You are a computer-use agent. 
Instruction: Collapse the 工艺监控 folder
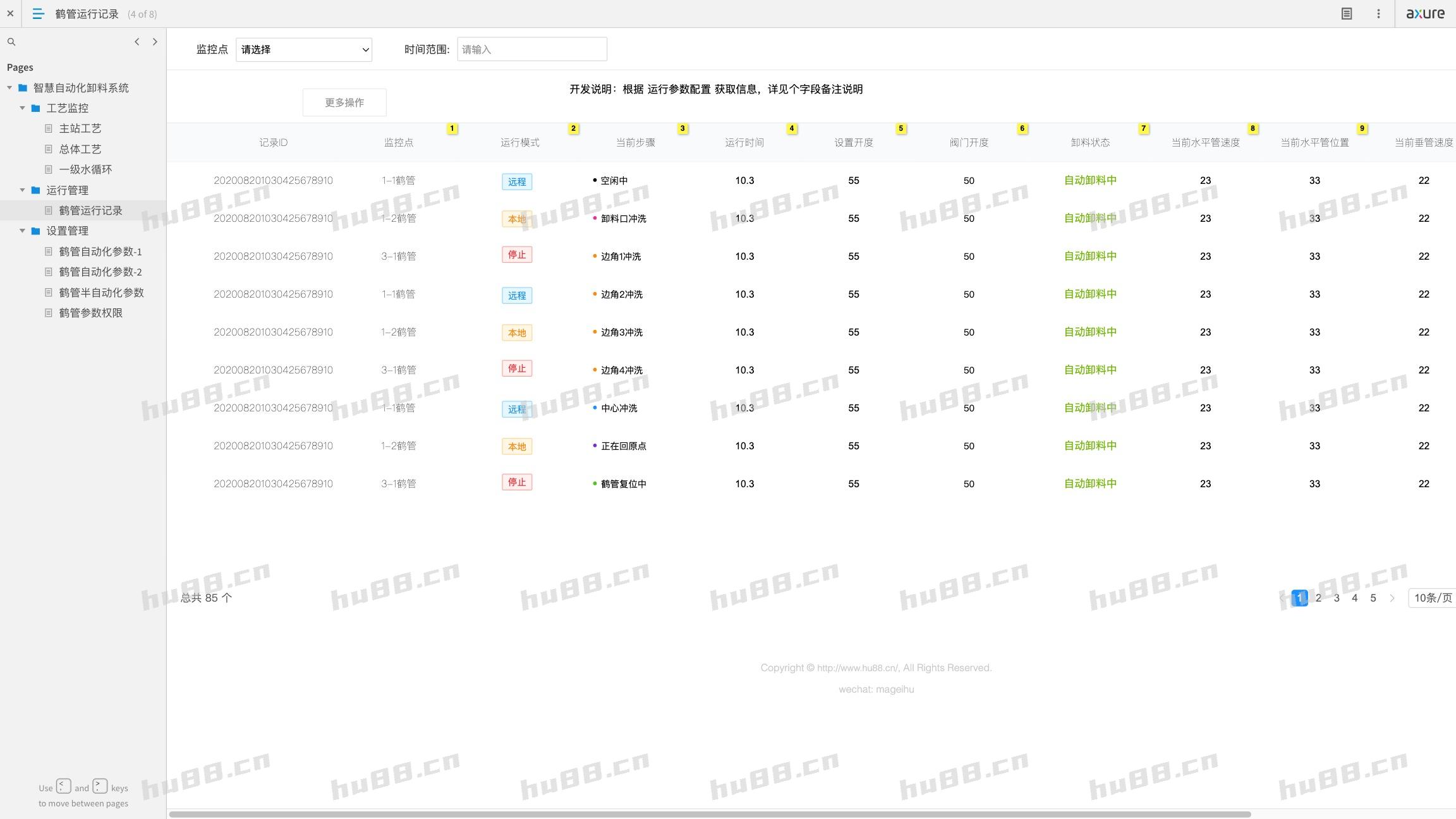coord(23,108)
